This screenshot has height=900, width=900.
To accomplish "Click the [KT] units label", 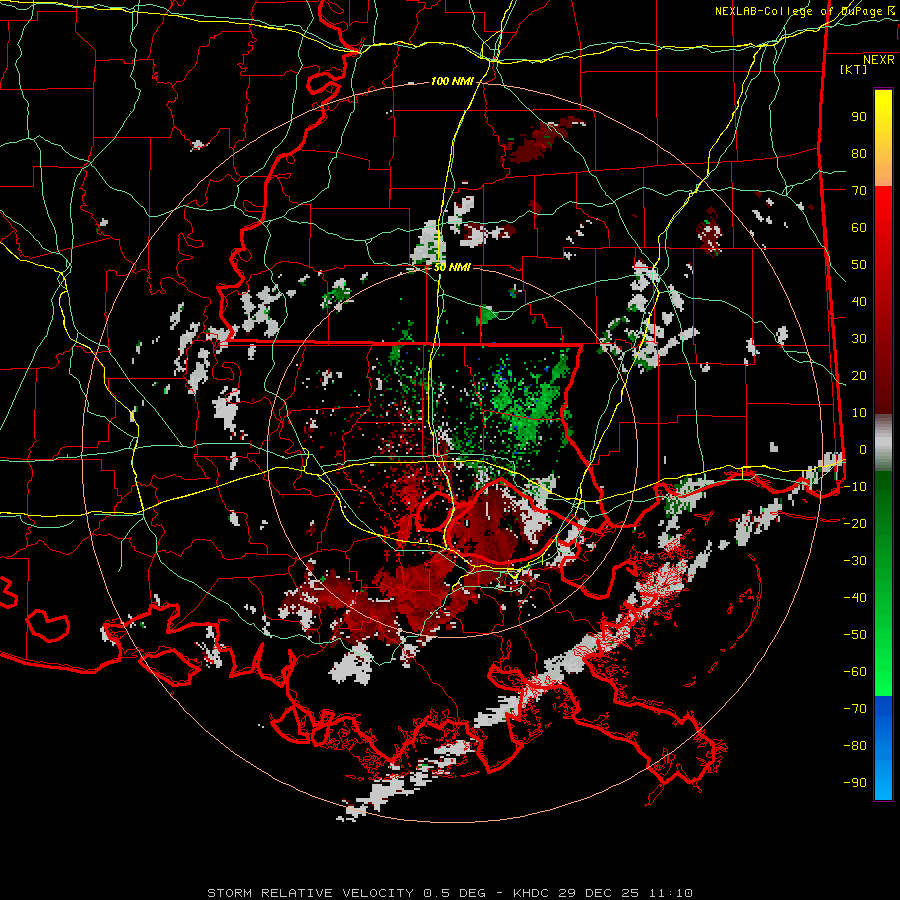I will 854,69.
